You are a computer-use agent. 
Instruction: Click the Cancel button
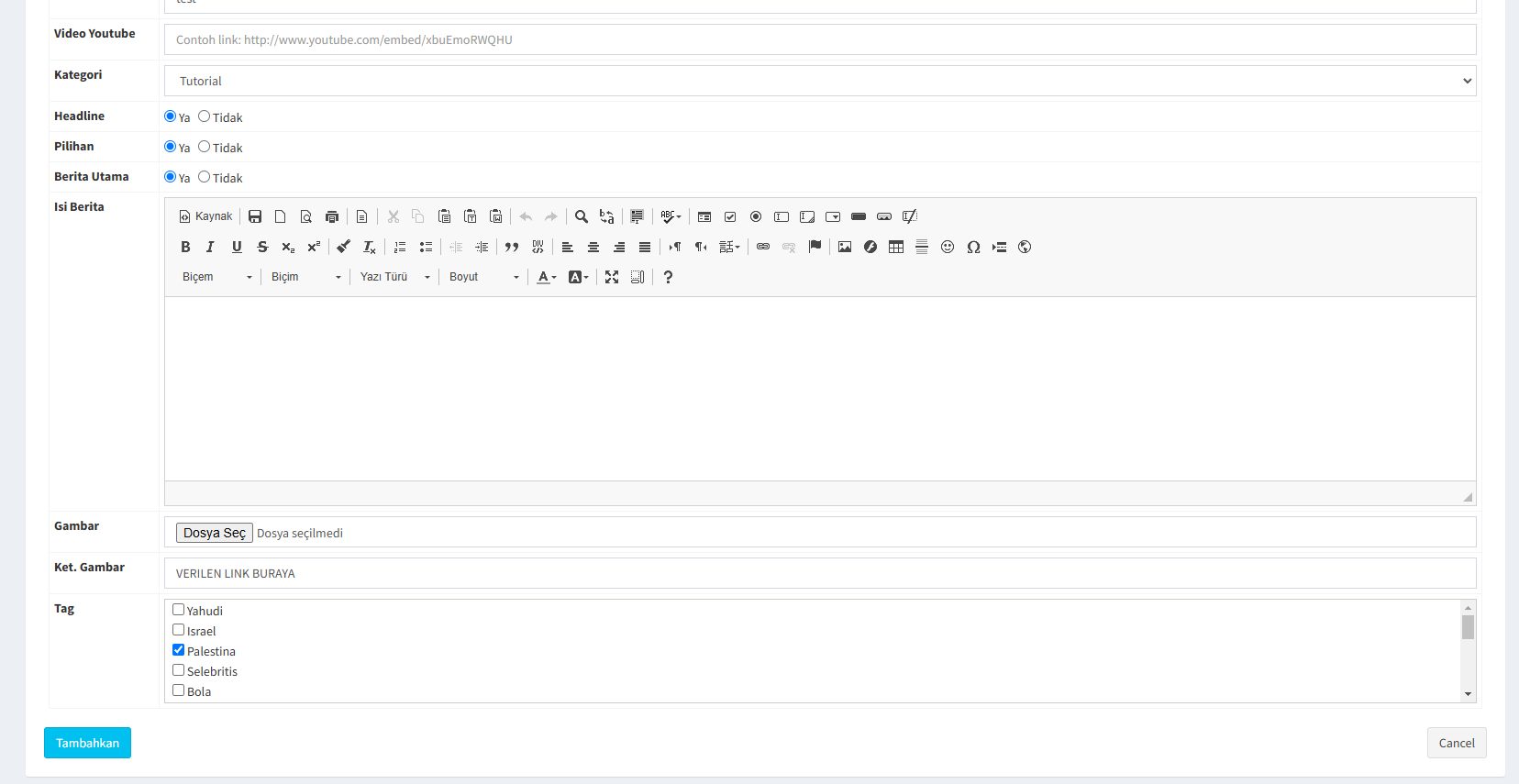1457,743
